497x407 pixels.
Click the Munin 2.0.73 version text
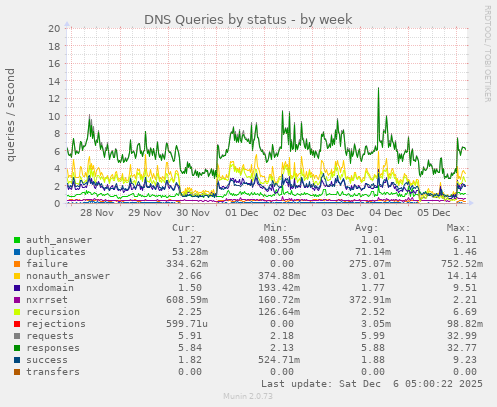pos(248,396)
